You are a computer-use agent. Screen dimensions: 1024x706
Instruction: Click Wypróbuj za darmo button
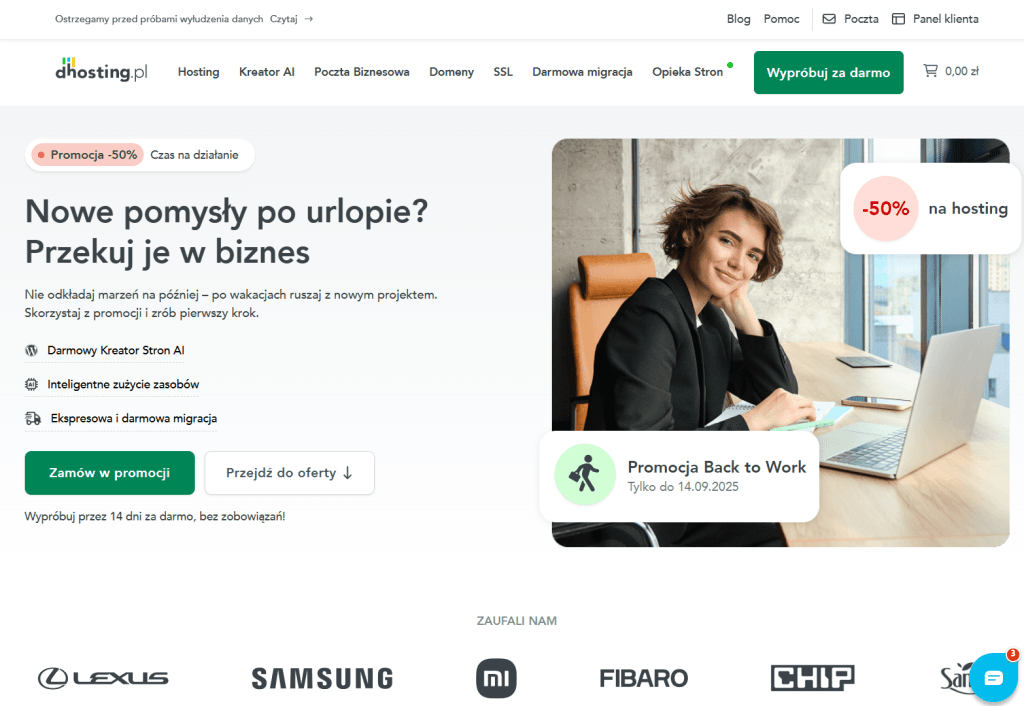(828, 72)
